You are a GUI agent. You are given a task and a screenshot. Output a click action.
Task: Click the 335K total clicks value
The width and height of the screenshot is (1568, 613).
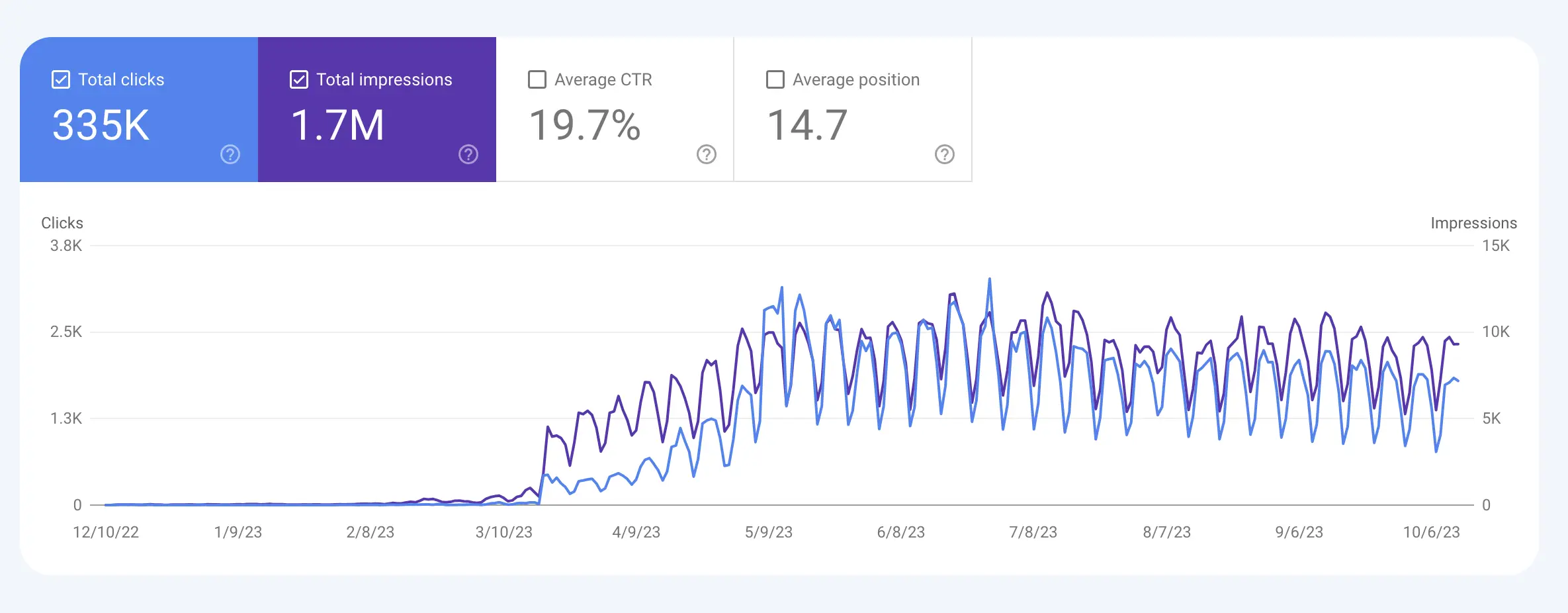(x=101, y=125)
